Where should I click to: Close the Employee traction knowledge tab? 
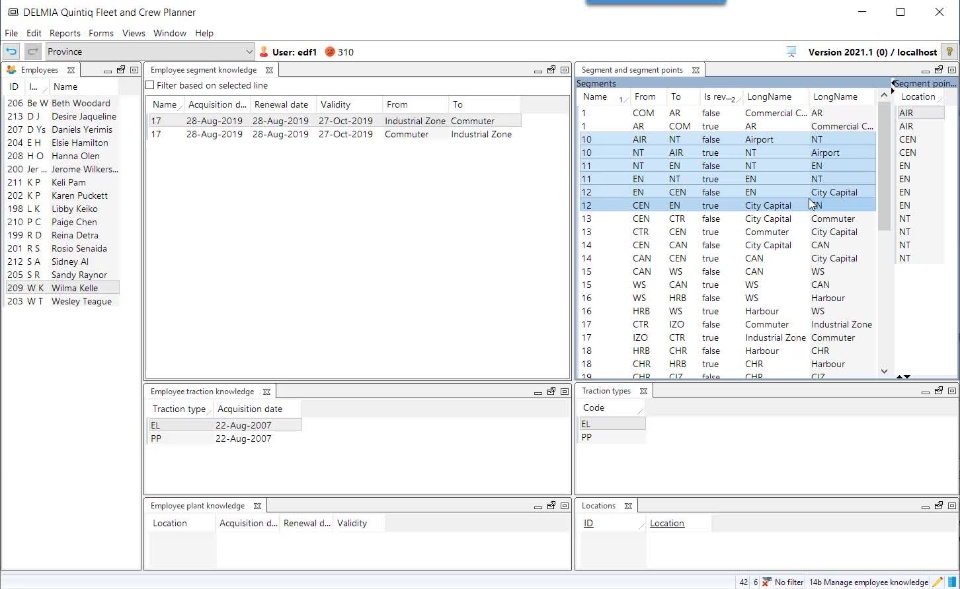pyautogui.click(x=266, y=392)
